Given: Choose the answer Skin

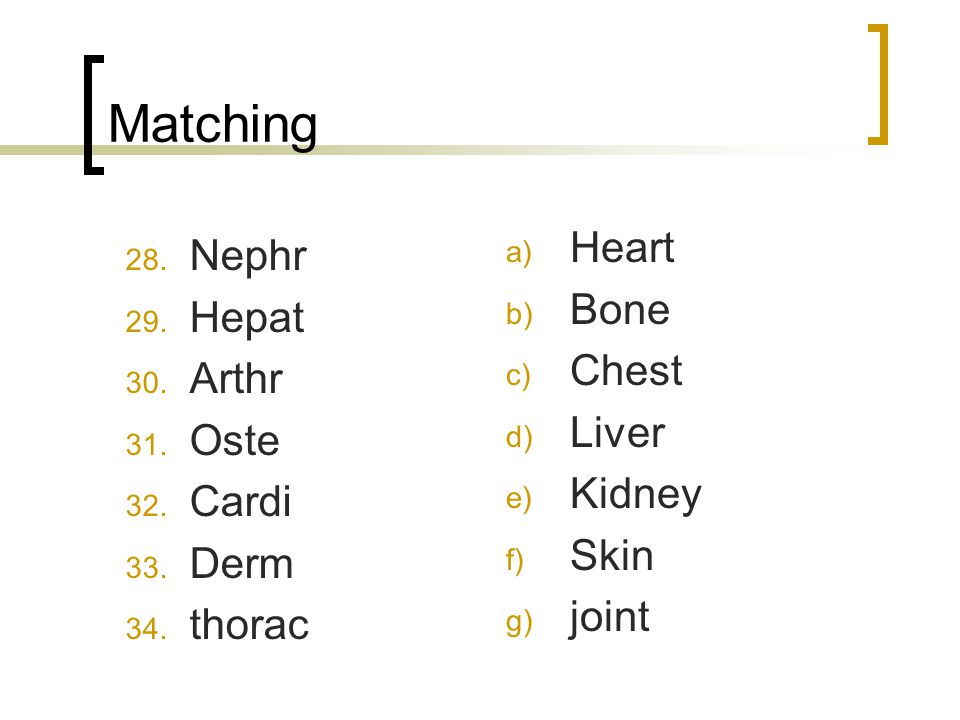Looking at the screenshot, I should pyautogui.click(x=612, y=555).
